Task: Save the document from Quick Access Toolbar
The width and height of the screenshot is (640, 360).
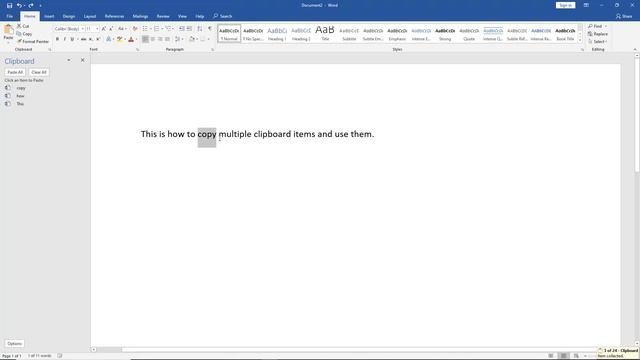Action: point(9,5)
